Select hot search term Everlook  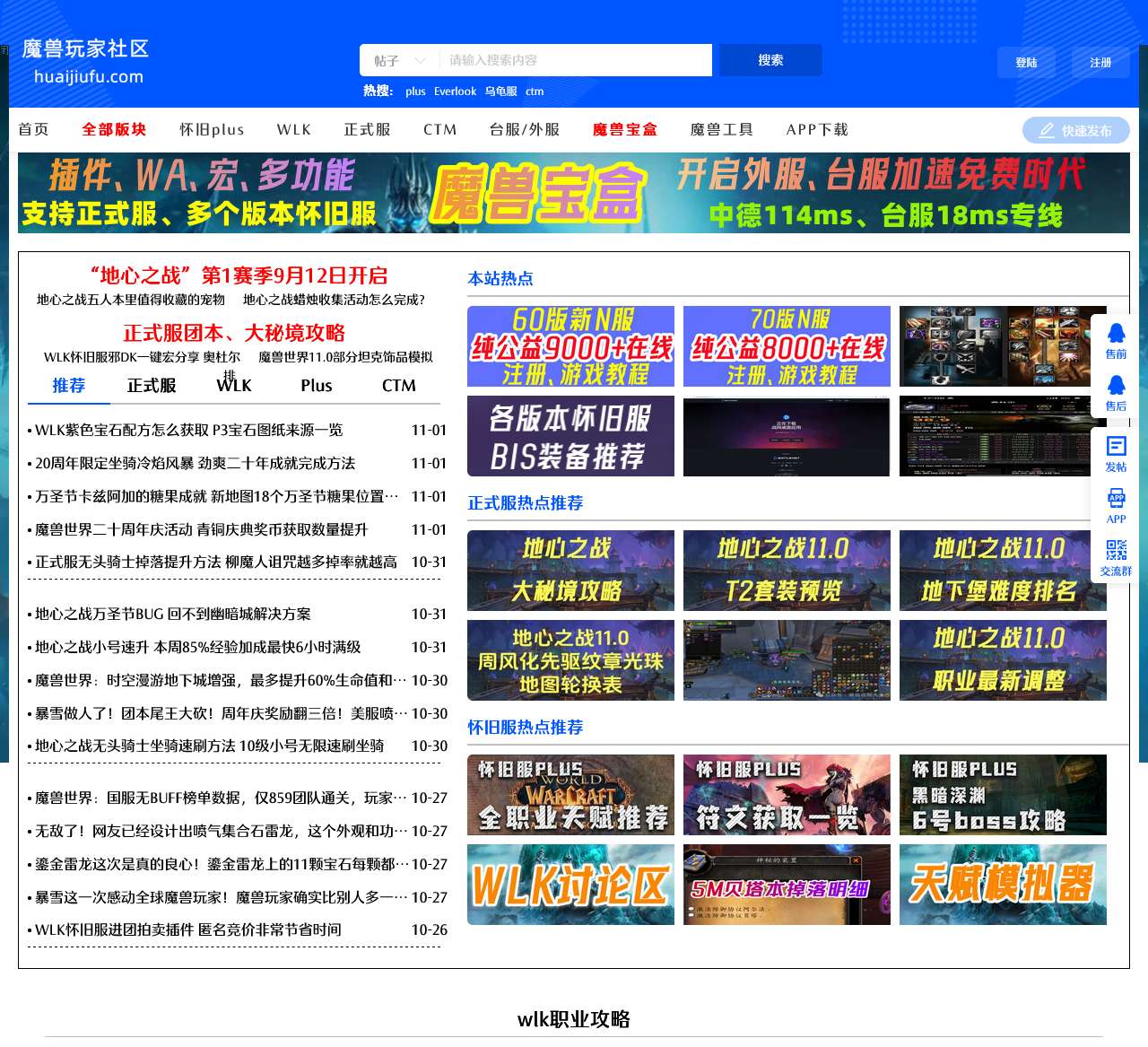pyautogui.click(x=455, y=92)
